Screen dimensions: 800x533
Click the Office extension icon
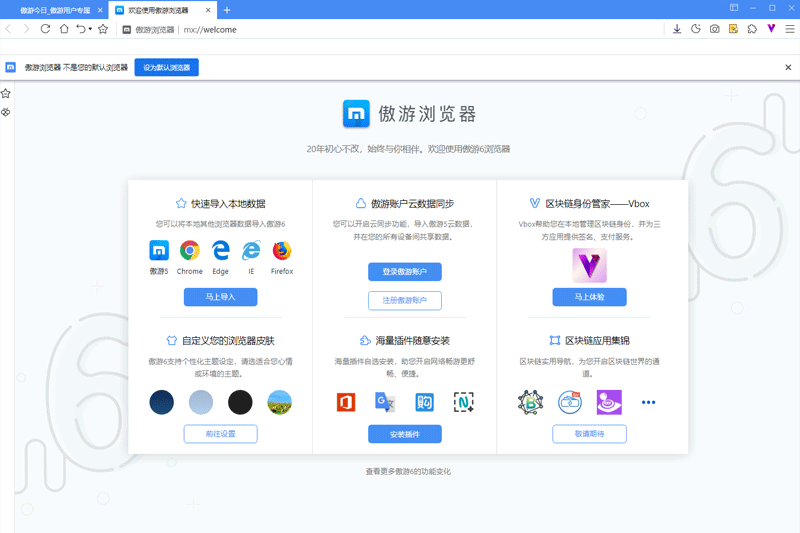click(x=346, y=402)
